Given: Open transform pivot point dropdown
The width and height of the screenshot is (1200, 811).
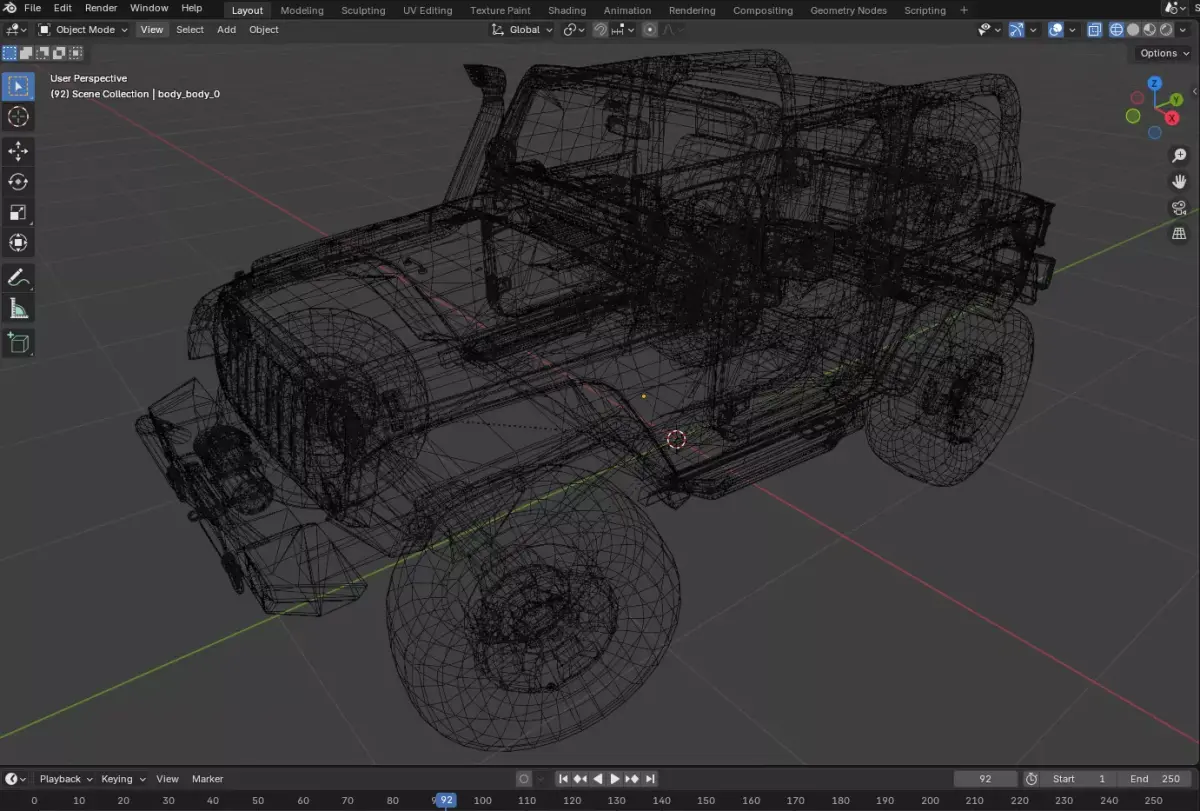Looking at the screenshot, I should click(573, 30).
